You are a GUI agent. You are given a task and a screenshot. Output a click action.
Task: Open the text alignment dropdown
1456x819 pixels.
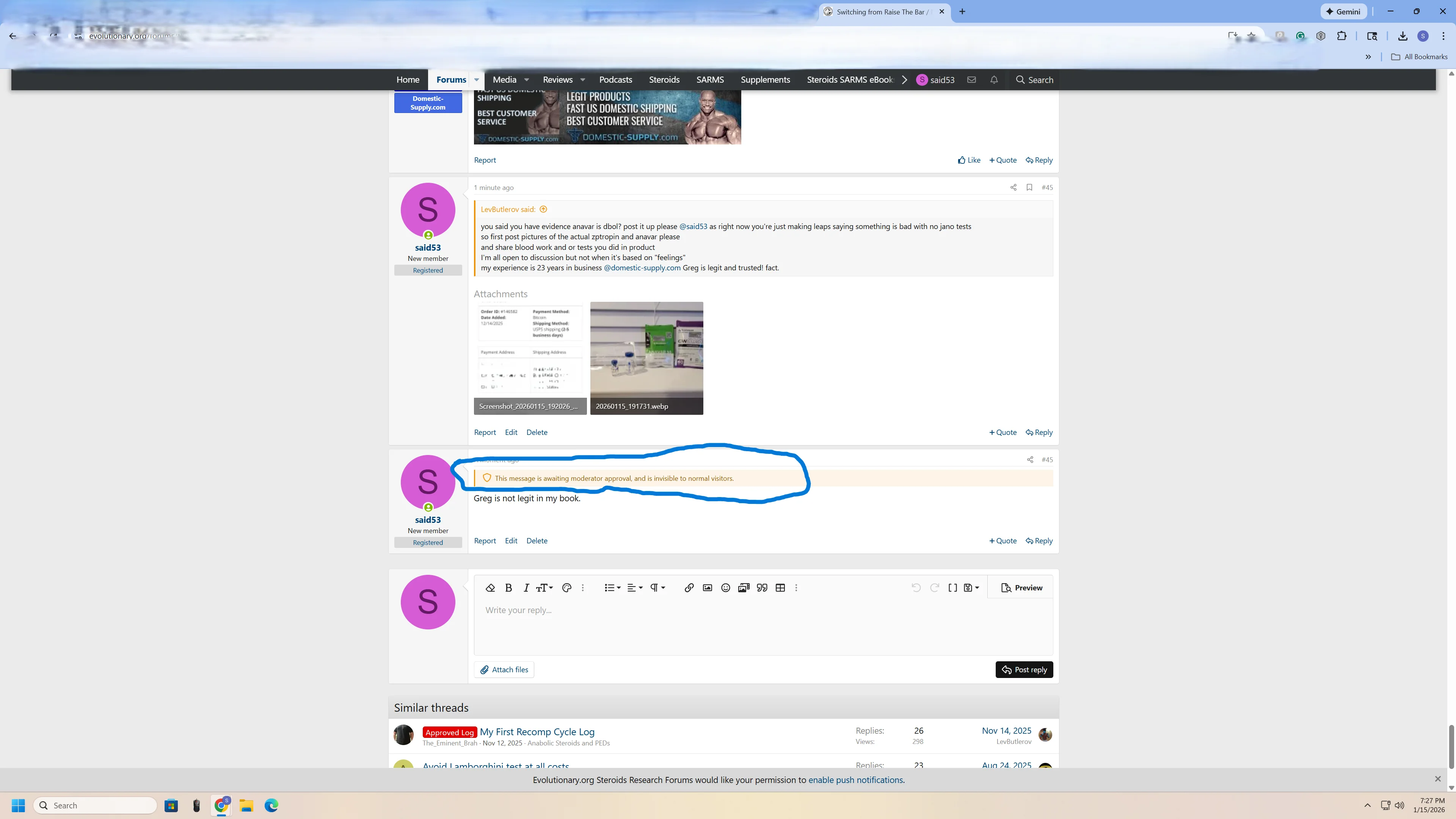(x=635, y=588)
